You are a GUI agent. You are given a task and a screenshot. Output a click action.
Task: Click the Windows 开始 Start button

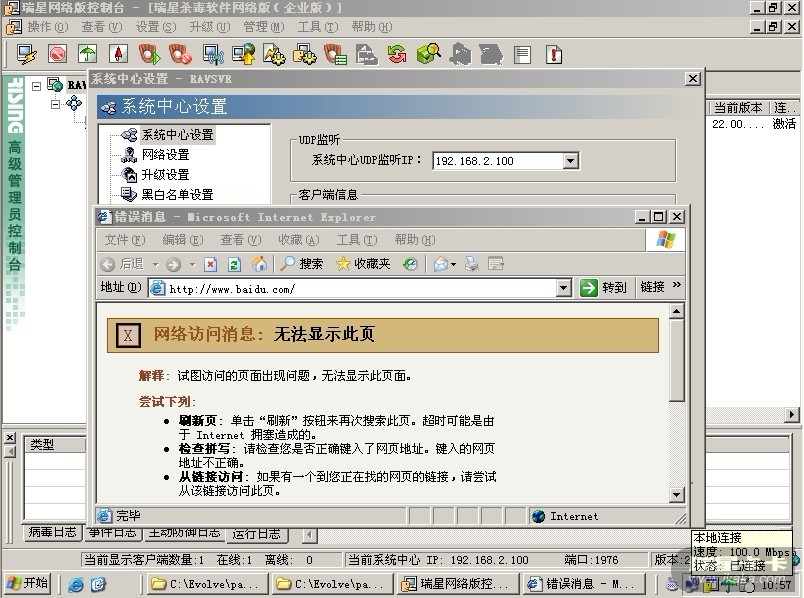(28, 583)
